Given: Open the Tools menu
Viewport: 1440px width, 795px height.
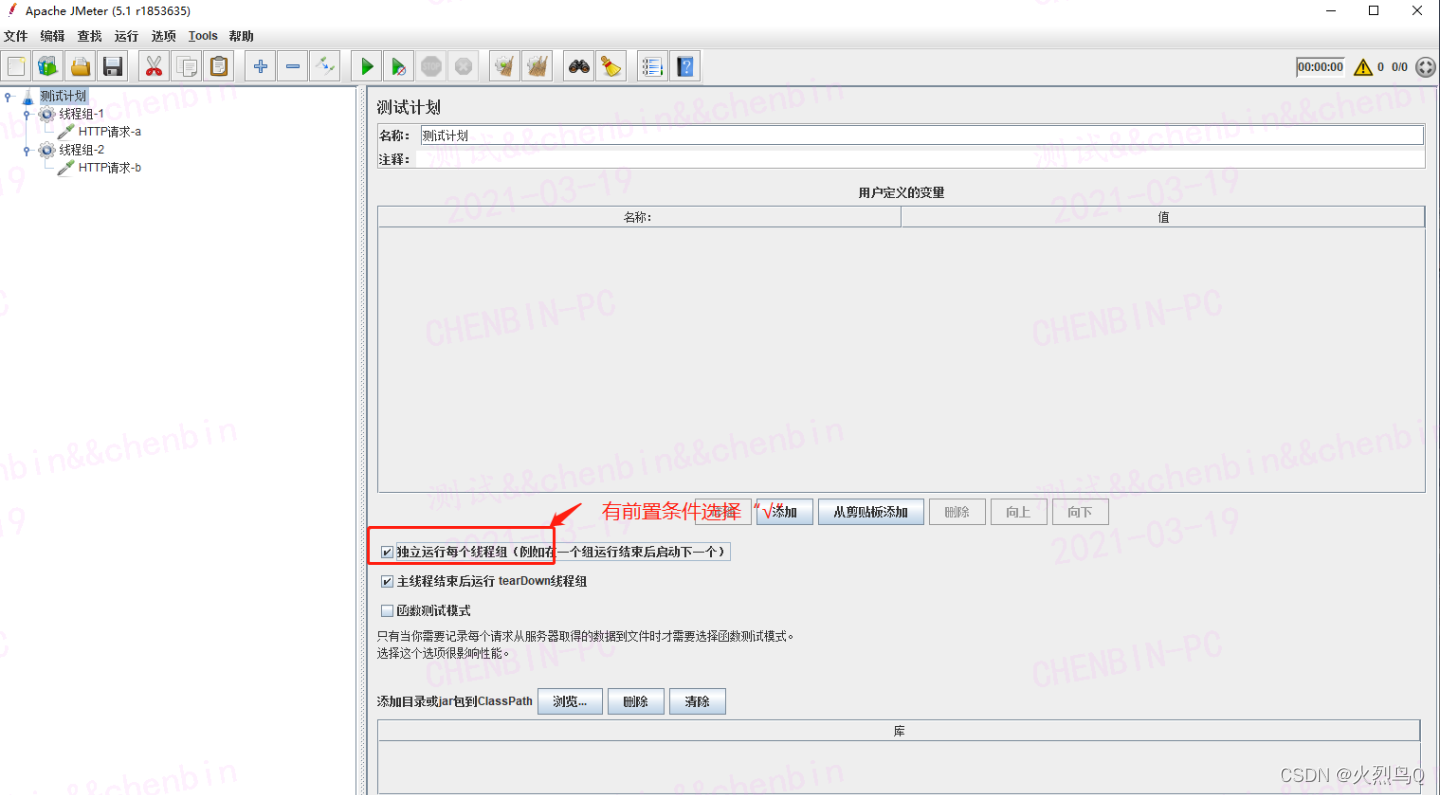Looking at the screenshot, I should point(203,36).
